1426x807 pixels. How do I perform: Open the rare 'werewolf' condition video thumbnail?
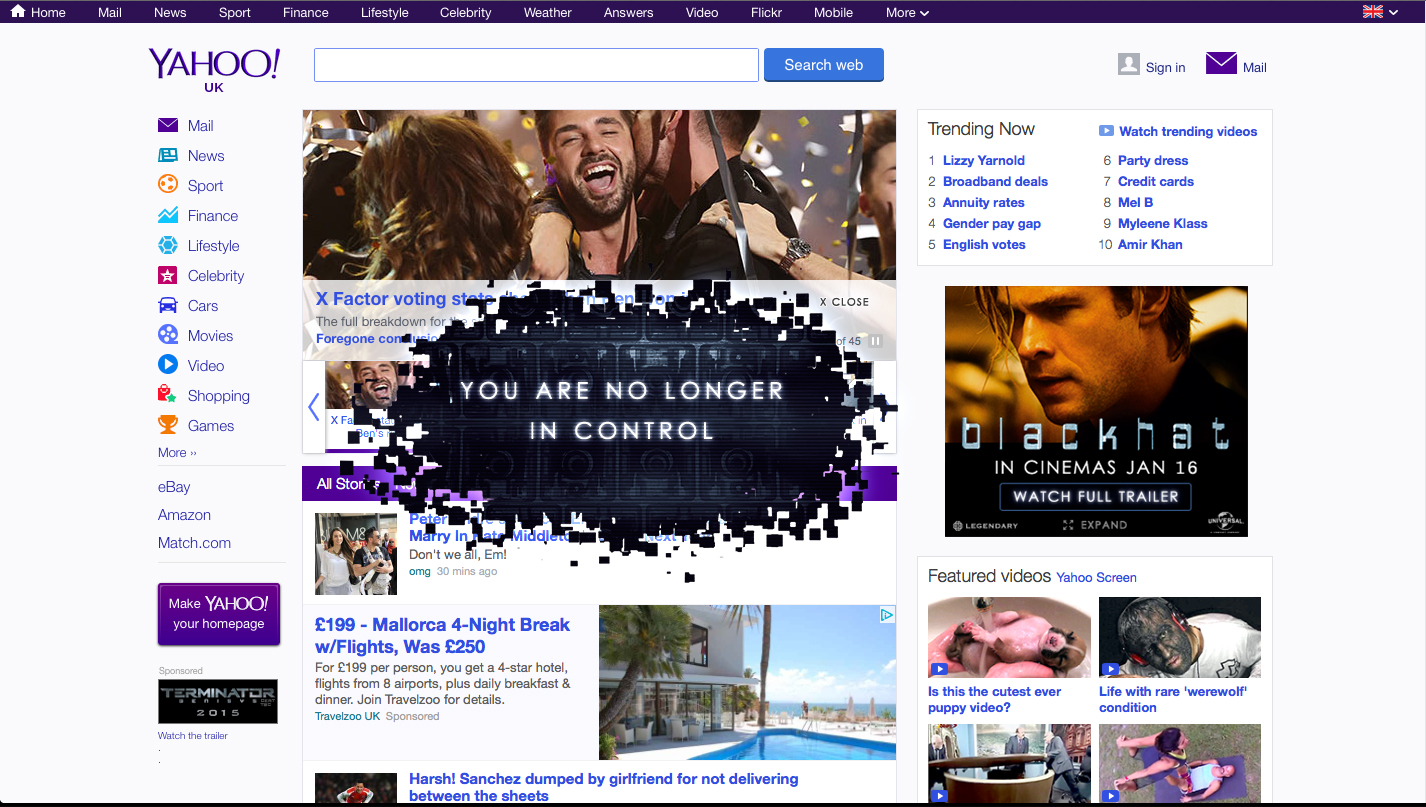(x=1180, y=638)
